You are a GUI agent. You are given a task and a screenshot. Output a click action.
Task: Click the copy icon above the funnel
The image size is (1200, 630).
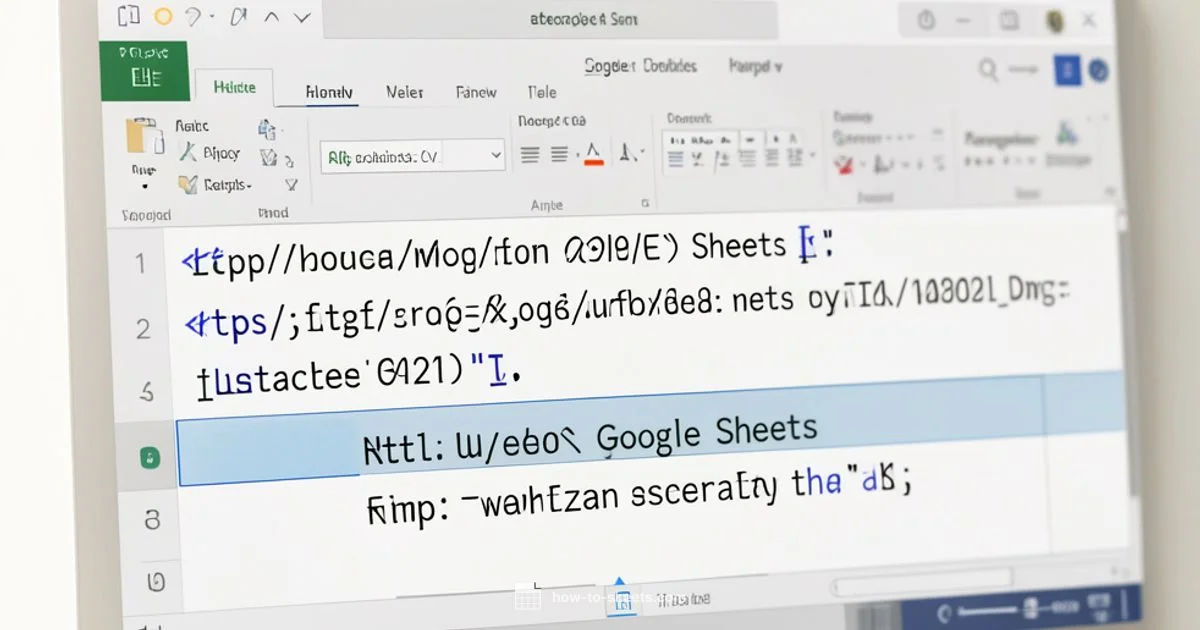pos(267,129)
